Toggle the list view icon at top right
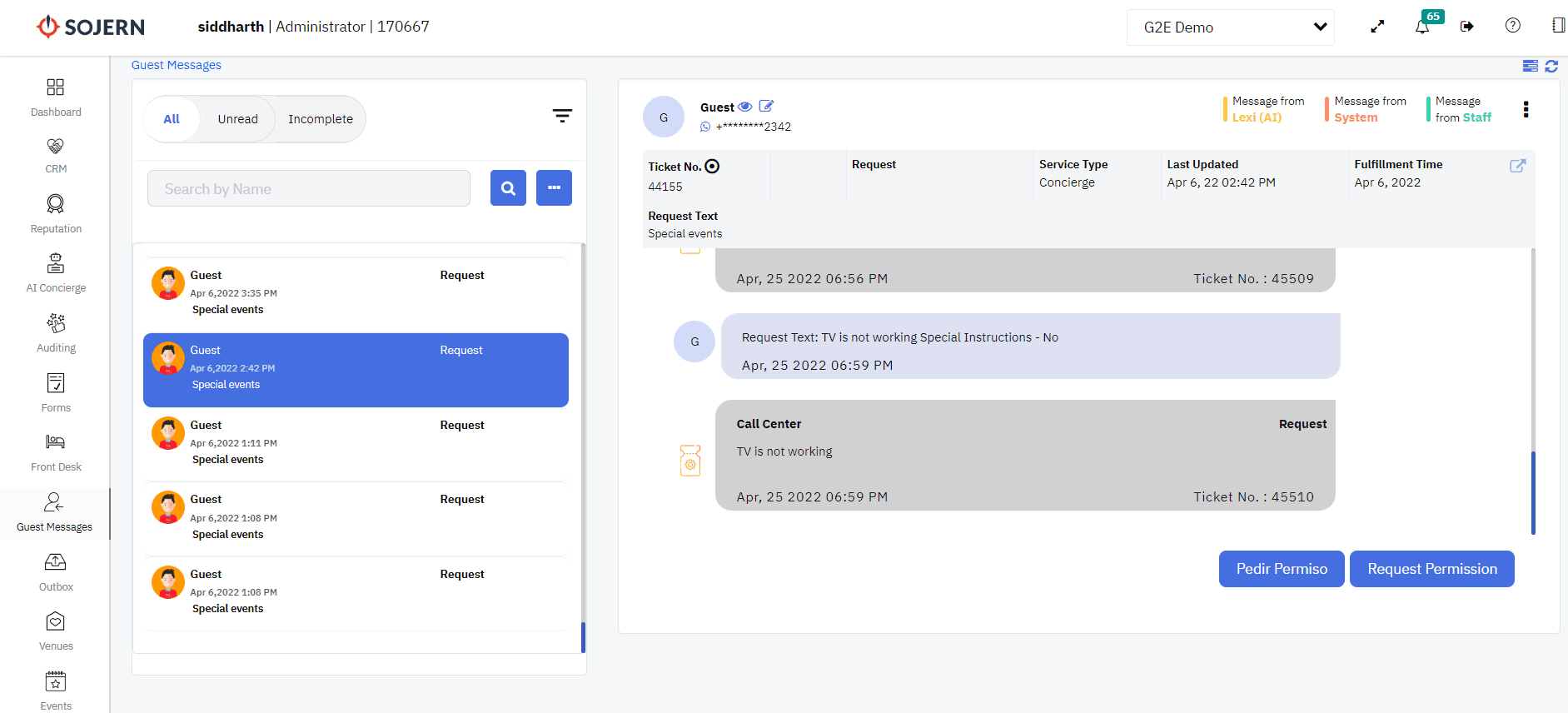1568x713 pixels. pyautogui.click(x=1531, y=66)
